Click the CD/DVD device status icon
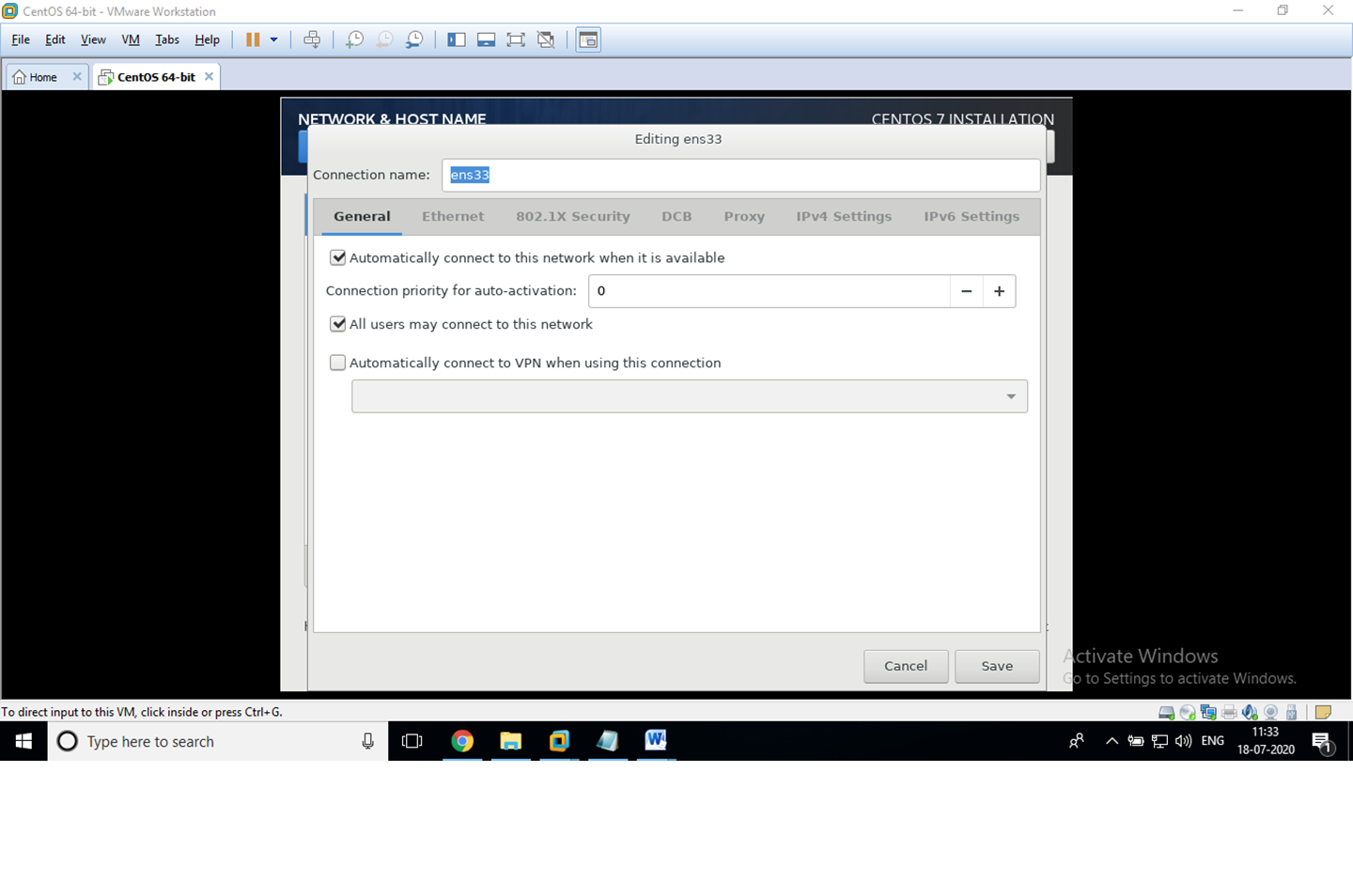1353x896 pixels. pyautogui.click(x=1186, y=712)
